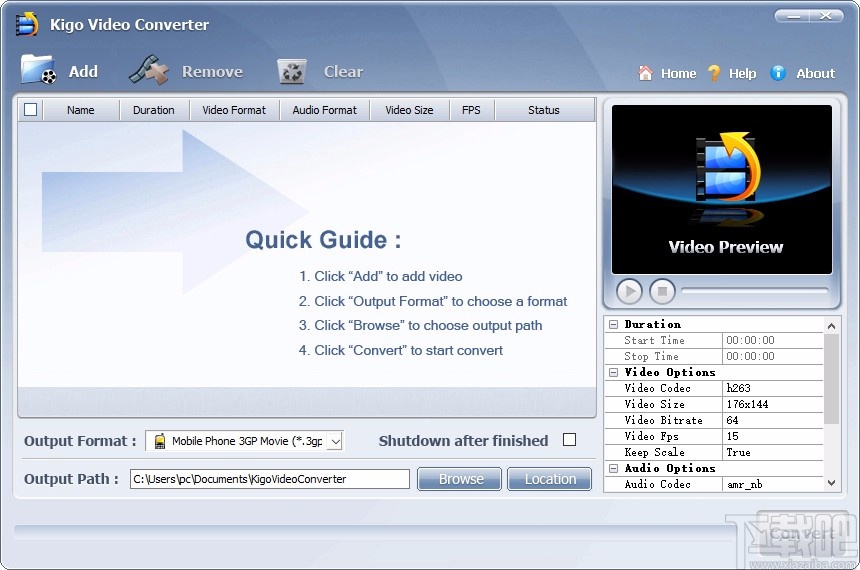Minimize the Kigo Video Converter window
The width and height of the screenshot is (860, 570).
[x=793, y=16]
